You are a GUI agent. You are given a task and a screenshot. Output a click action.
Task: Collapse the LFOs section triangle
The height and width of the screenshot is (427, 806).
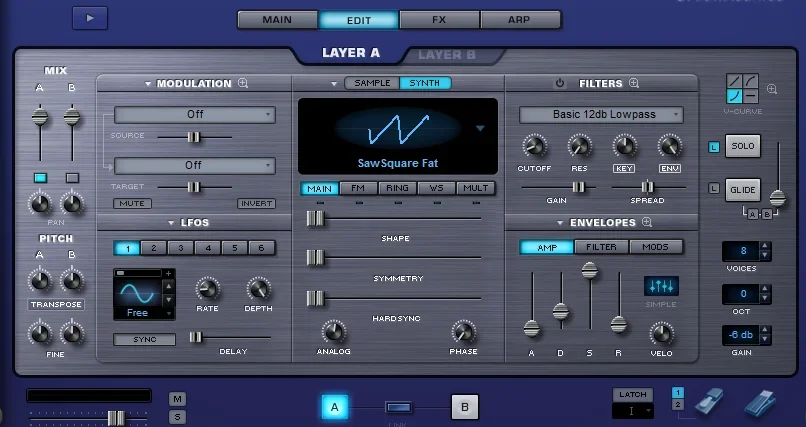pos(171,223)
